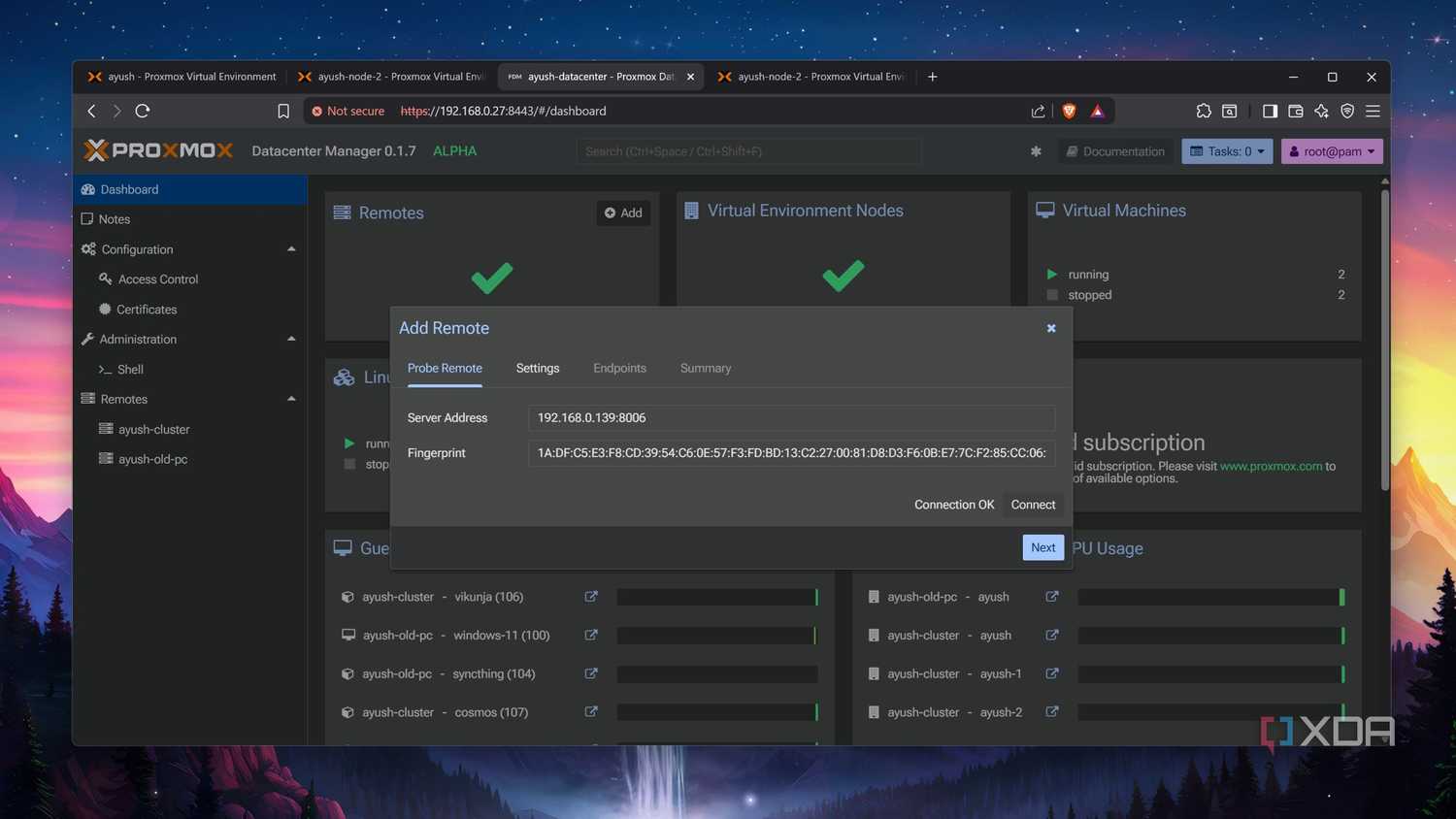Screen dimensions: 1456x819
Task: Open Brave VPN shield icon
Action: point(1347,112)
